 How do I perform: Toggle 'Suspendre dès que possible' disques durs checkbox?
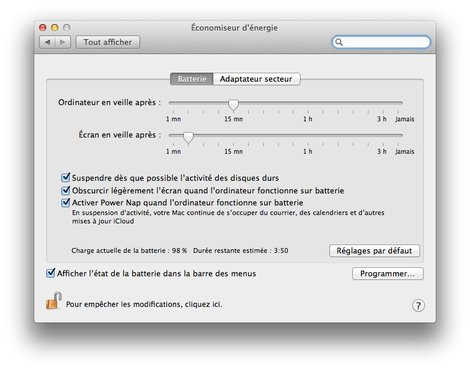click(x=66, y=177)
